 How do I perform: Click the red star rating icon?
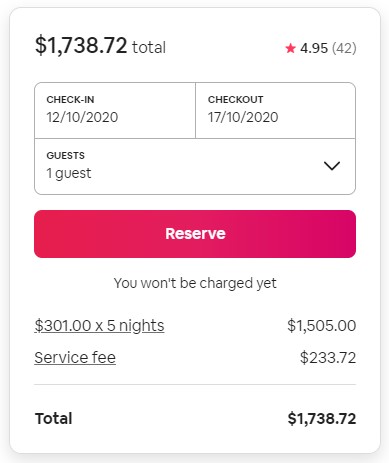(290, 48)
